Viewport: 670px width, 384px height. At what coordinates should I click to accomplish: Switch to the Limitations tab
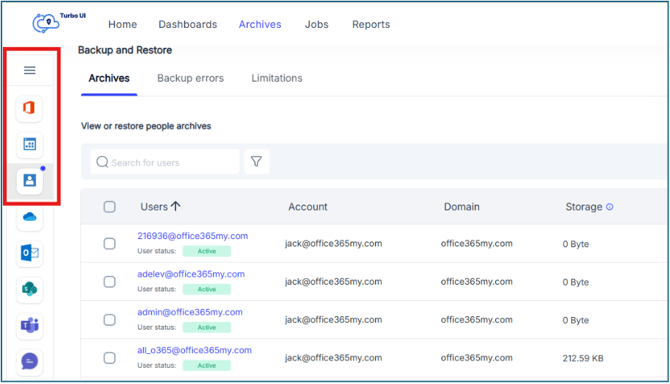277,78
